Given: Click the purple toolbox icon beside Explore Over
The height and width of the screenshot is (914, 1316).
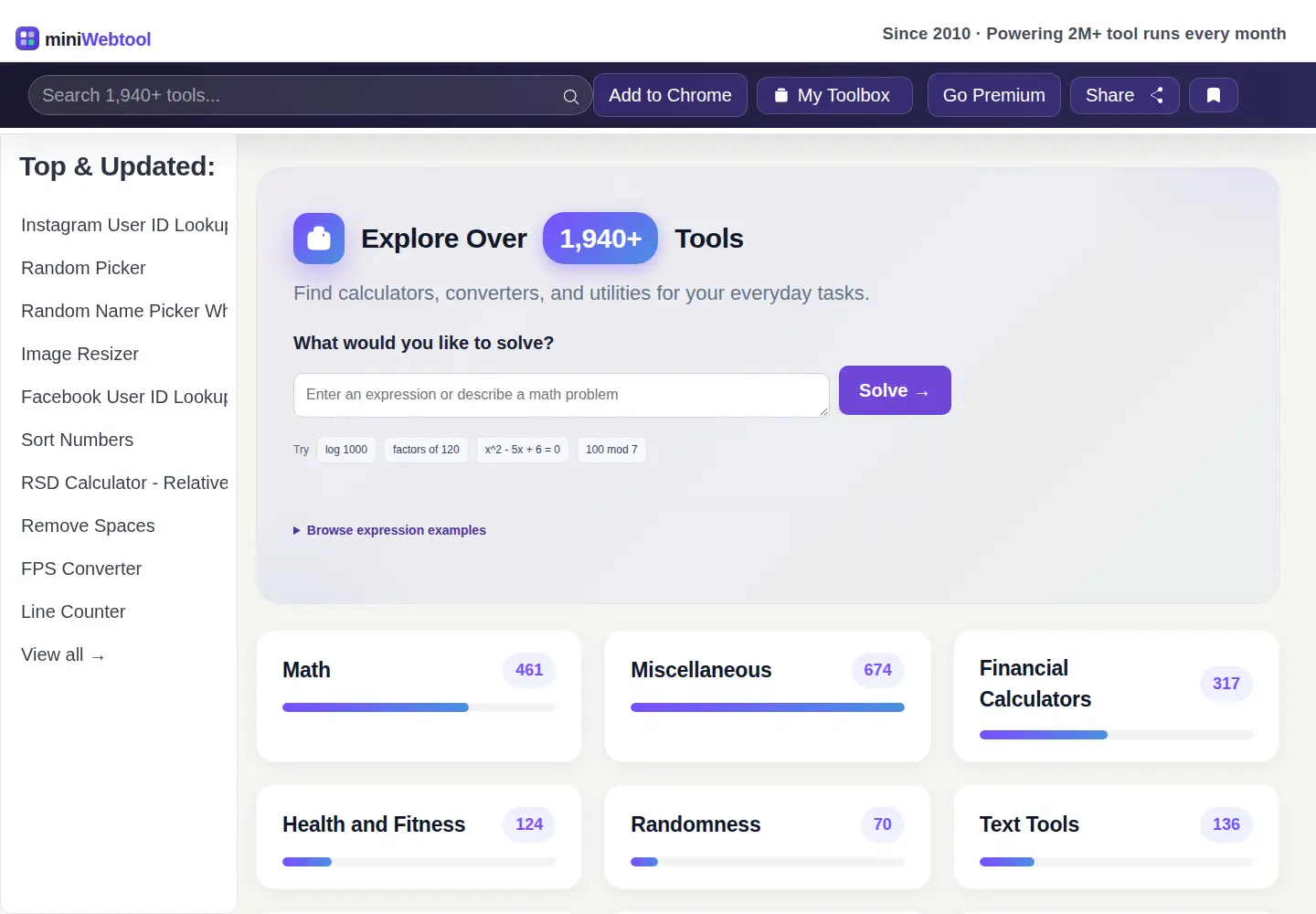Looking at the screenshot, I should (319, 239).
